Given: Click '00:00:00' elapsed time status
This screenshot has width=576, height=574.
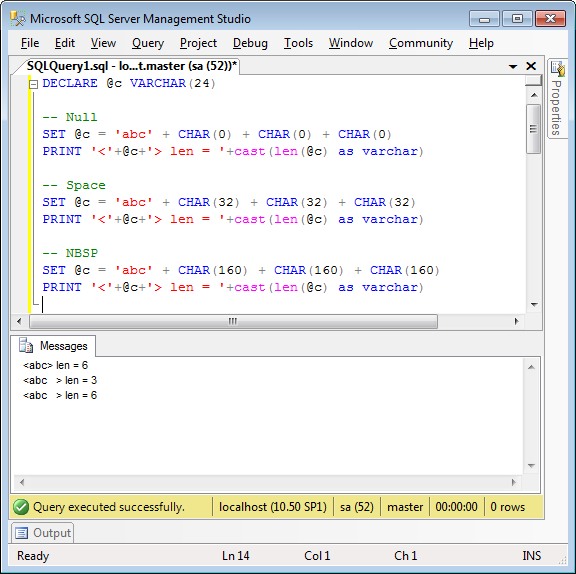Looking at the screenshot, I should click(x=456, y=507).
